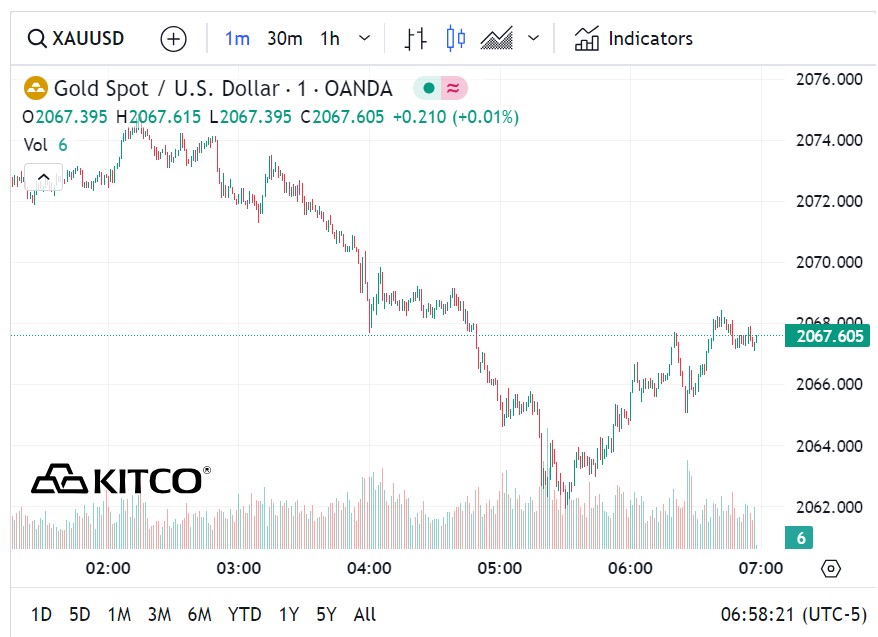
Task: Select the Area chart style icon
Action: click(497, 39)
